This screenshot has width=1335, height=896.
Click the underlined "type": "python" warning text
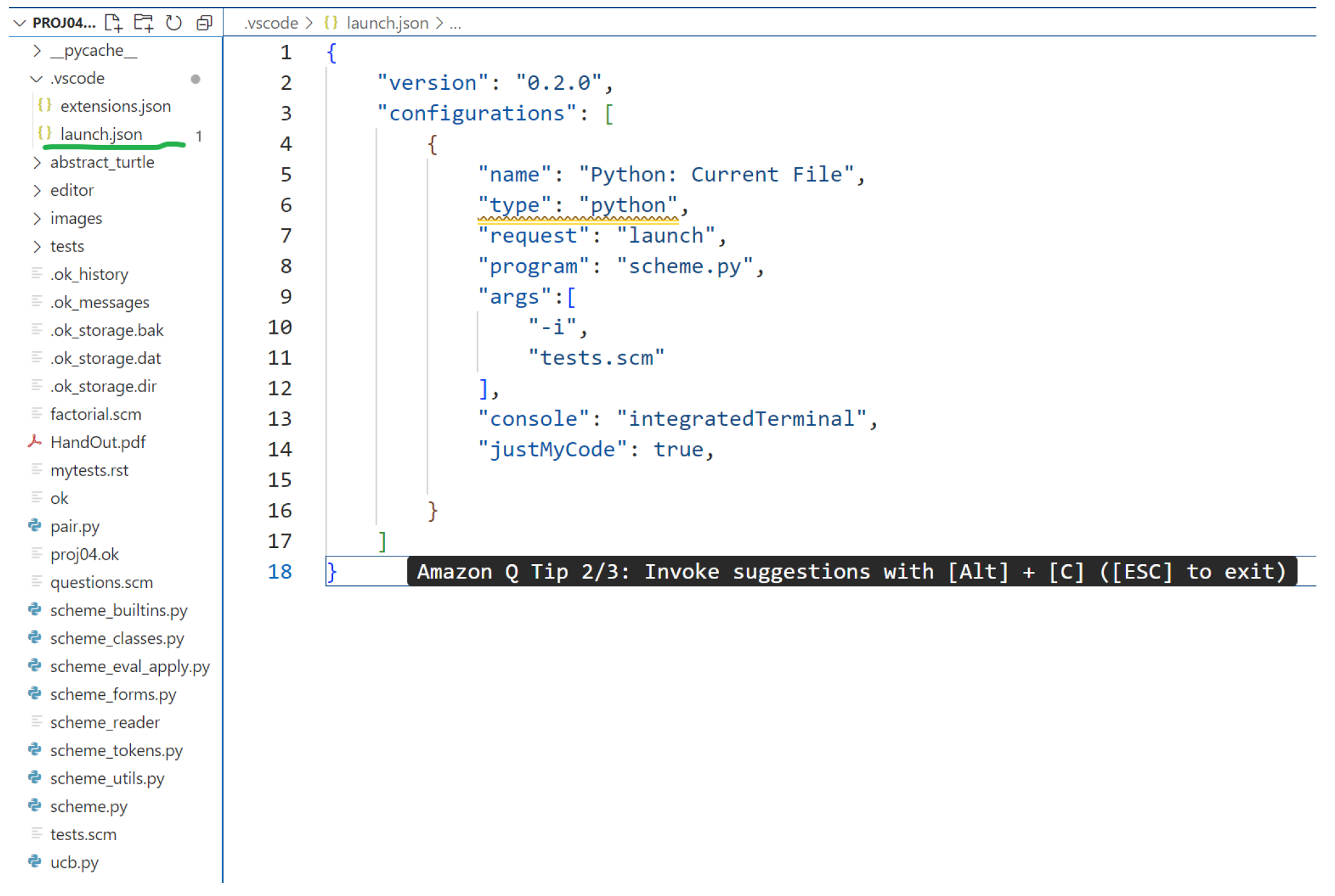[577, 205]
